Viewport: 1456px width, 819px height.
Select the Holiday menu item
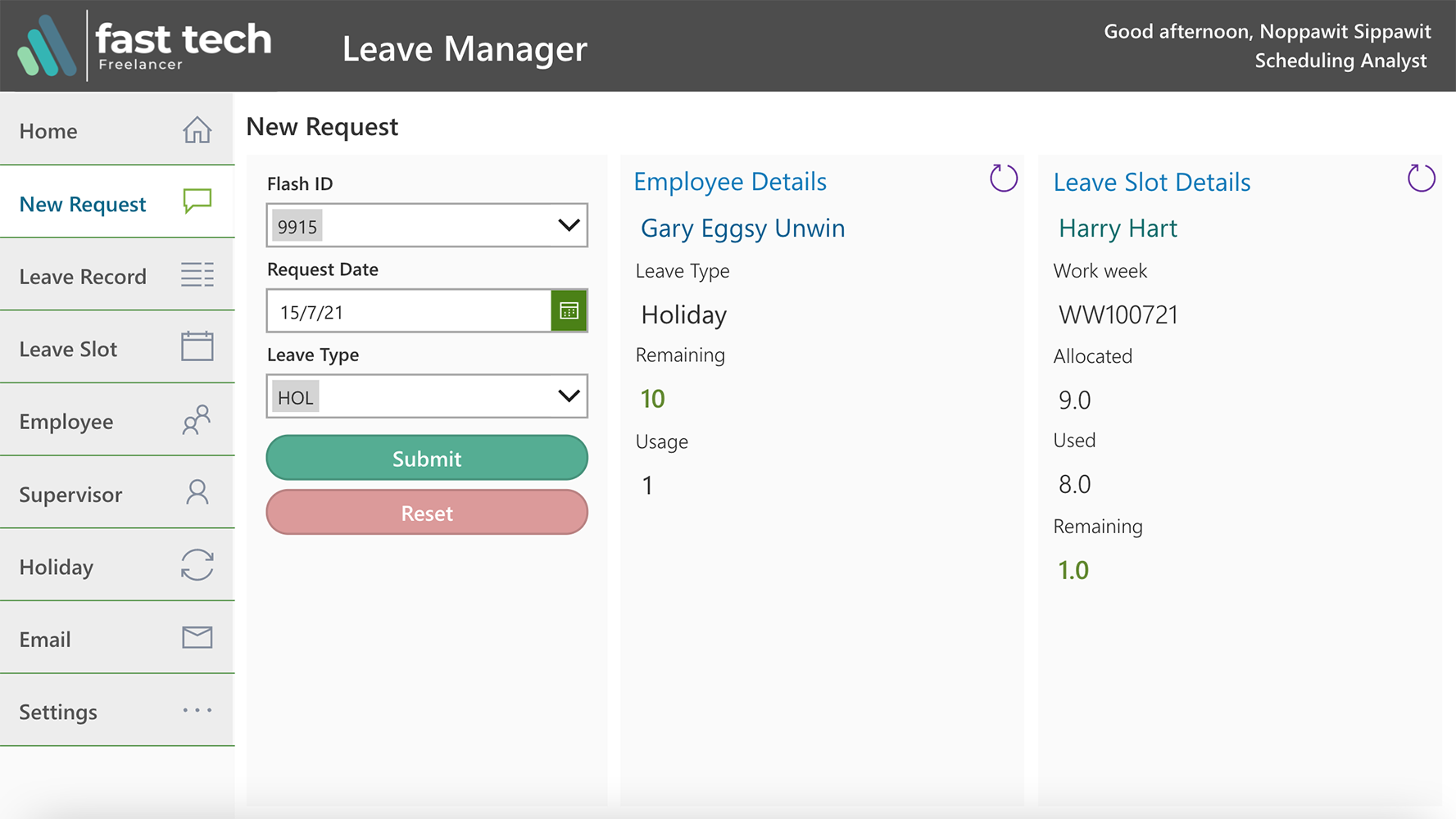tap(57, 567)
